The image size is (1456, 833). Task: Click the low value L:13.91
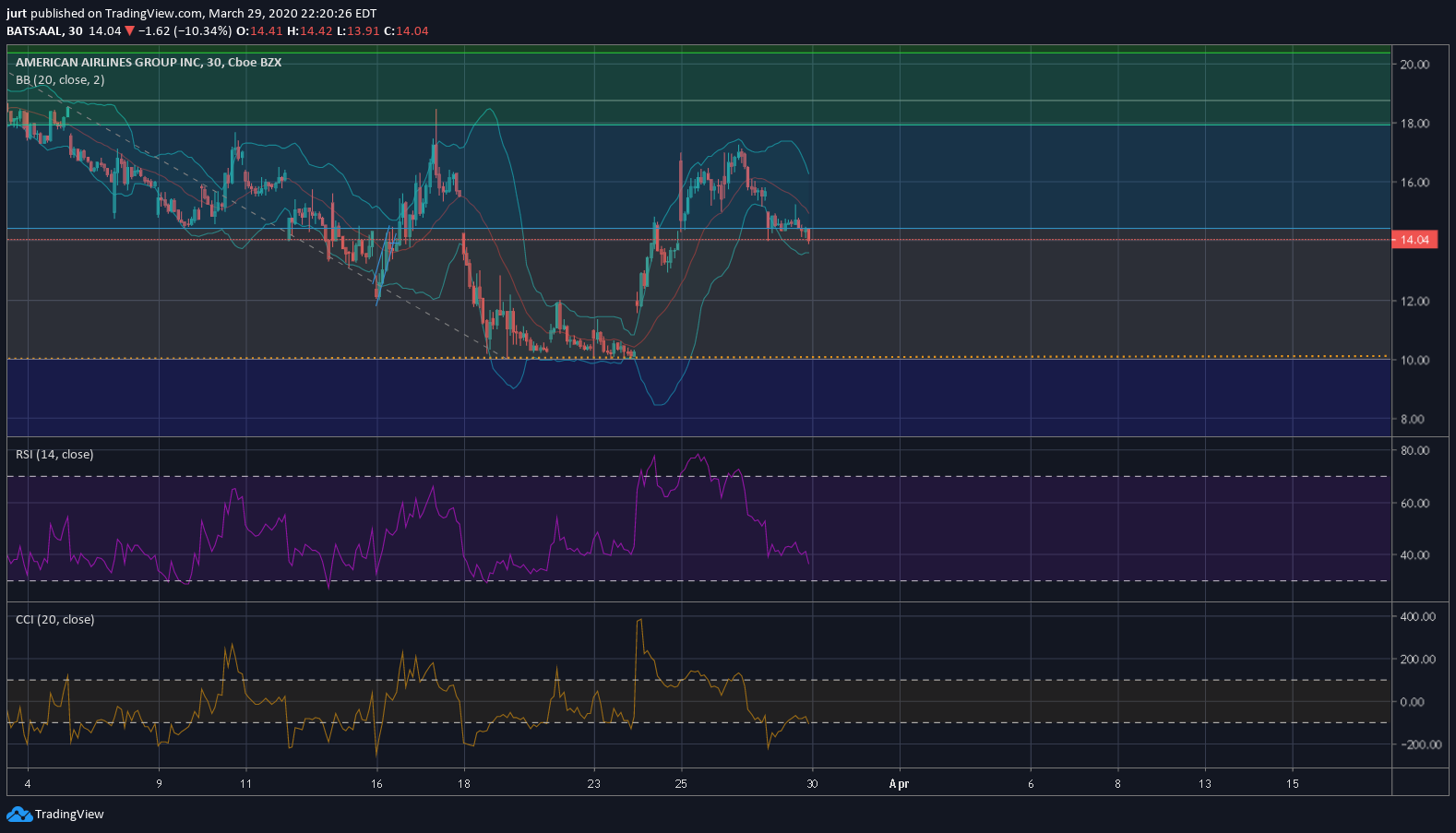[358, 31]
